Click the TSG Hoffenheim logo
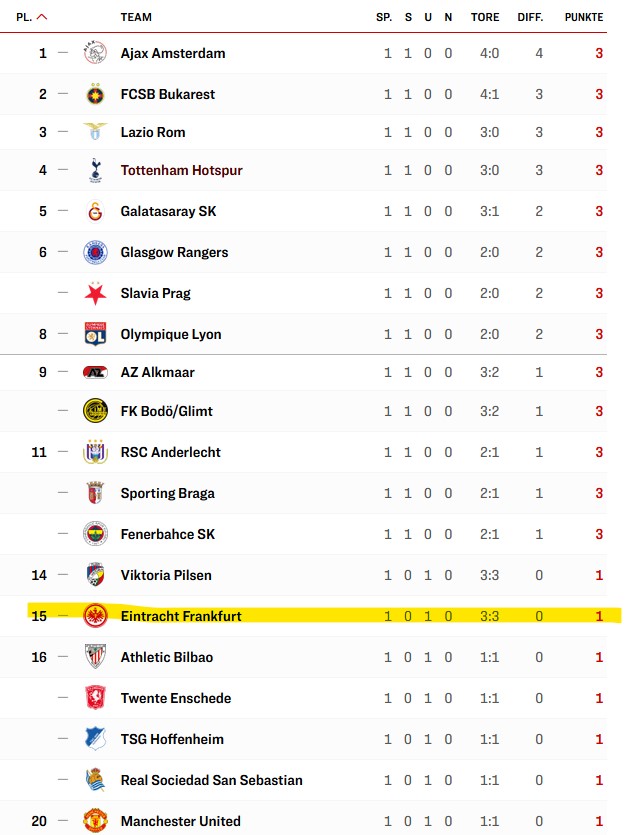 click(x=95, y=739)
